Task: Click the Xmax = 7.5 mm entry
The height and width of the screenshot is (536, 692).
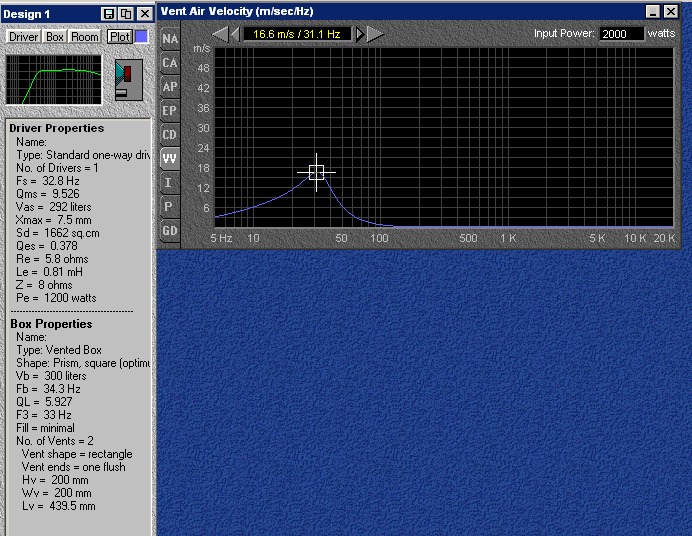Action: pos(54,220)
